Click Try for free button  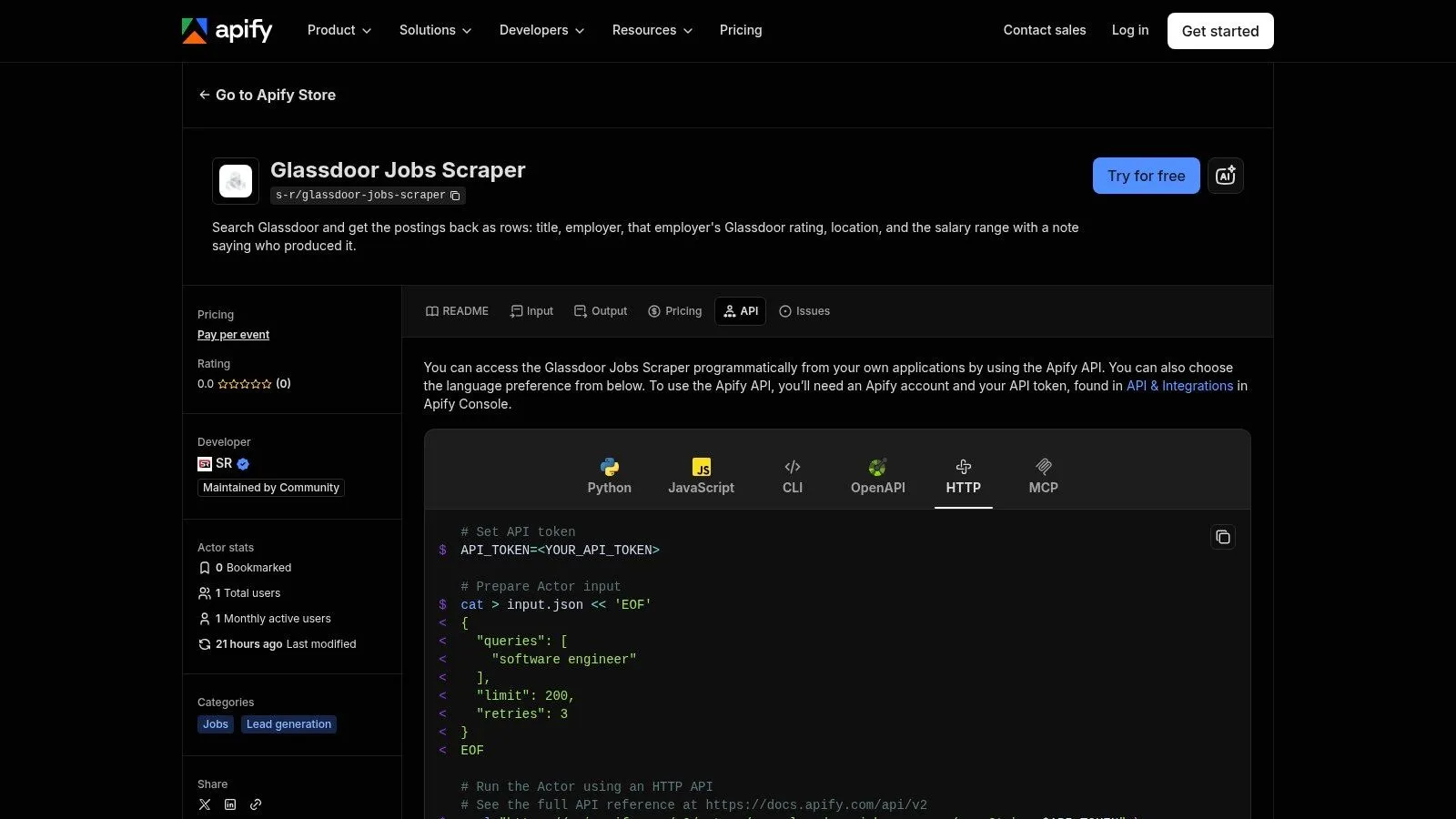point(1146,176)
